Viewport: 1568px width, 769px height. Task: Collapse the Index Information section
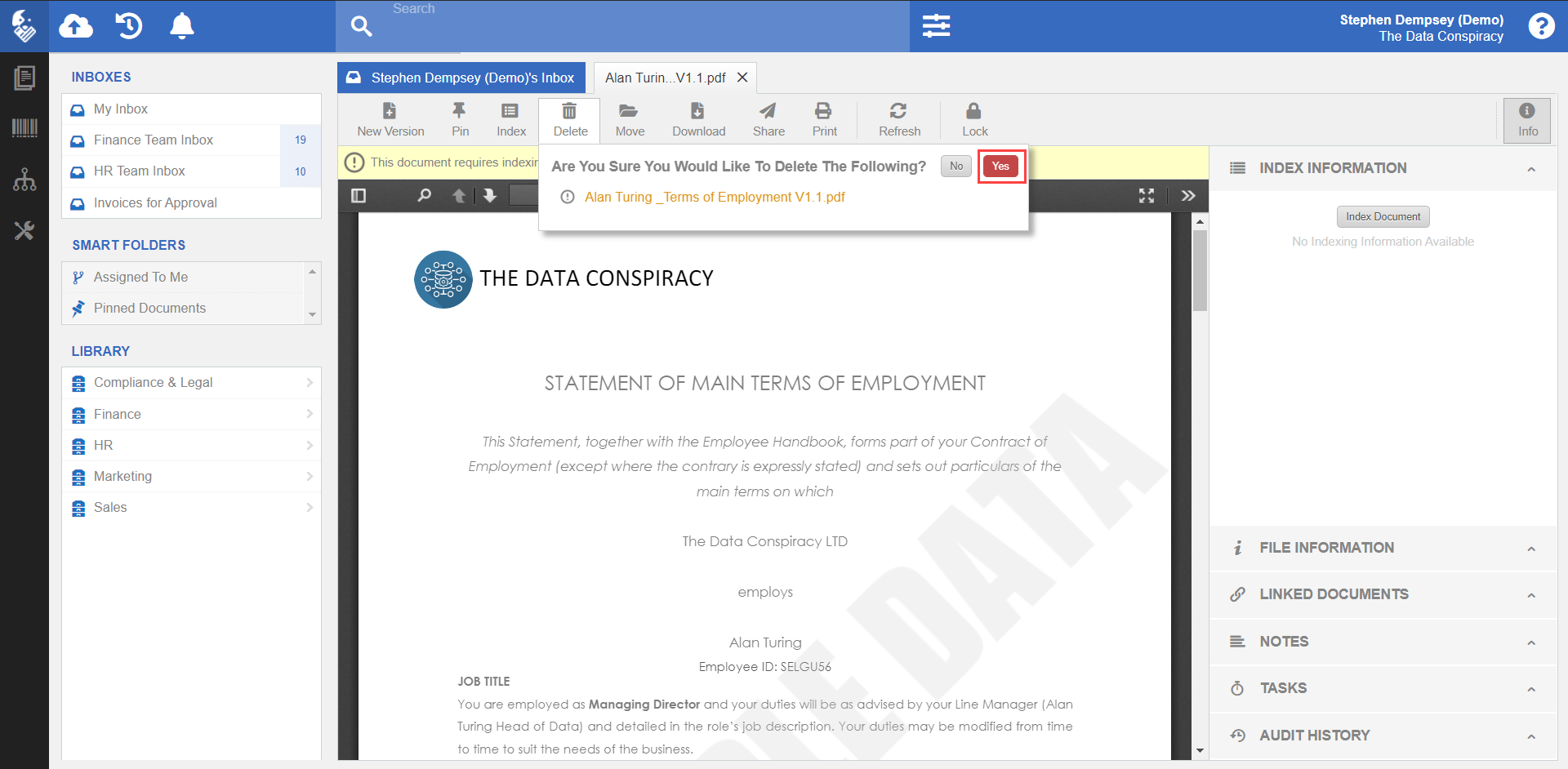coord(1531,169)
